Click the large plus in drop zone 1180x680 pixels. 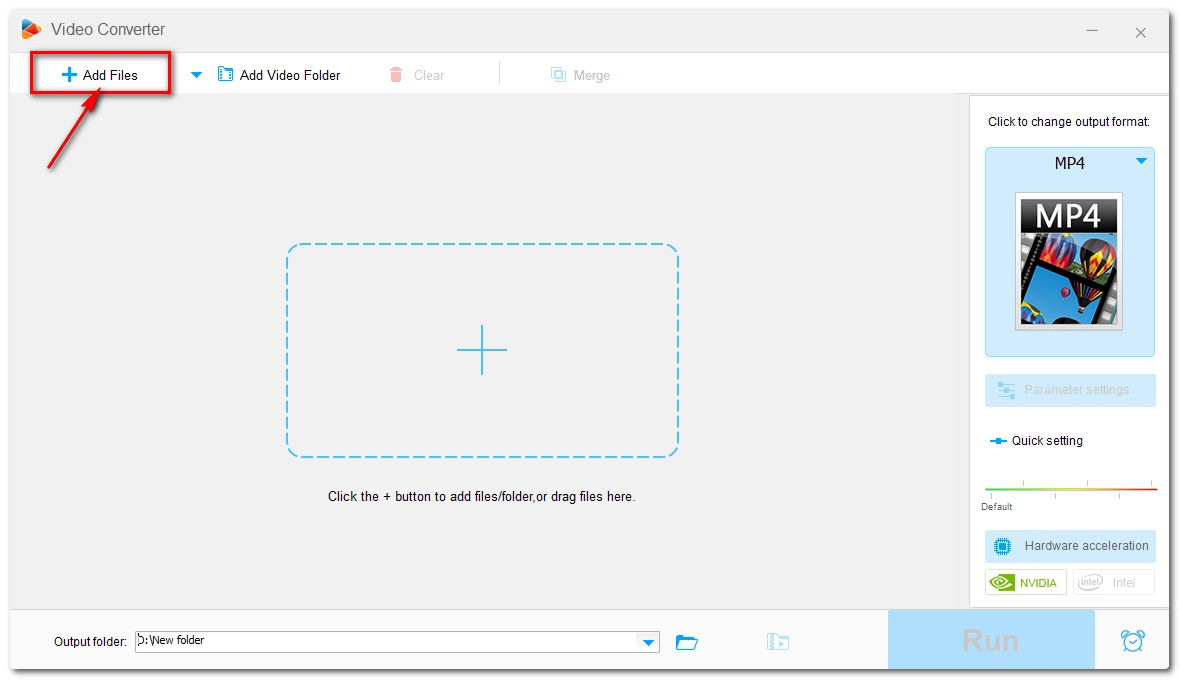click(x=482, y=350)
